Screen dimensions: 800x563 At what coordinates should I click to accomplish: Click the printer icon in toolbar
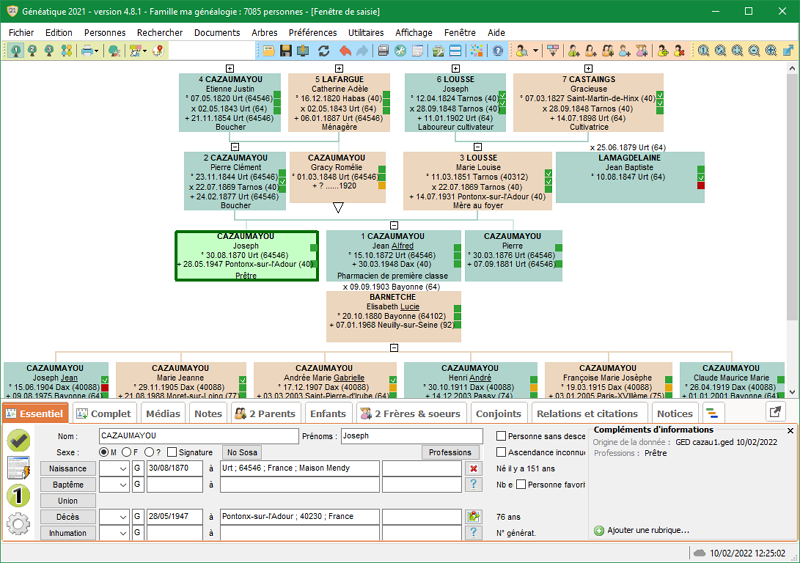coord(87,51)
